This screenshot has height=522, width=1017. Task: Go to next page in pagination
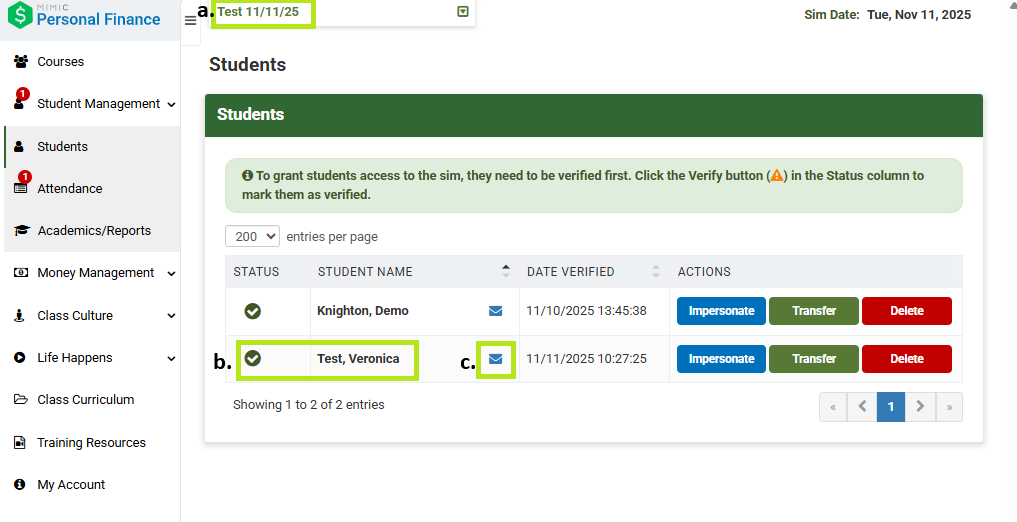click(920, 407)
